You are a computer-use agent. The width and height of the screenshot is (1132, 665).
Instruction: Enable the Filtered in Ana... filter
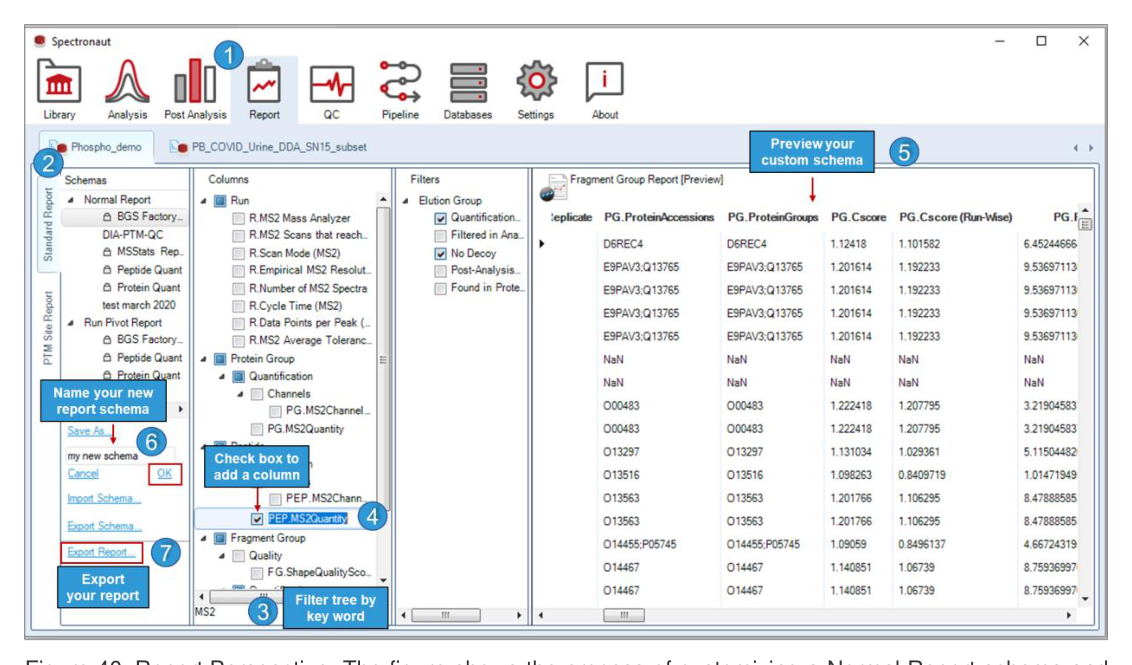[x=440, y=235]
